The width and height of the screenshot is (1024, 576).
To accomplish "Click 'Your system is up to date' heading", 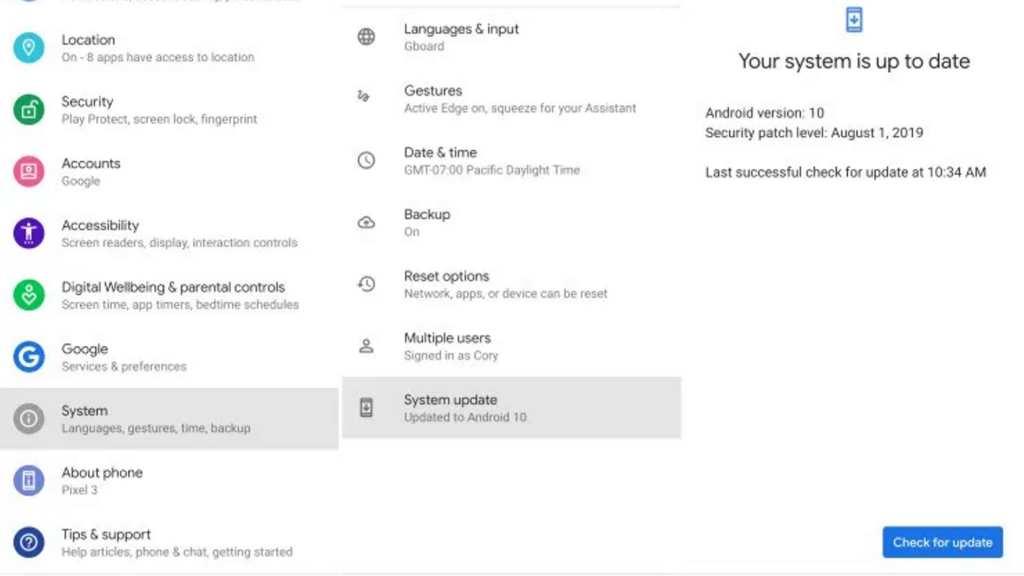I will pyautogui.click(x=854, y=61).
